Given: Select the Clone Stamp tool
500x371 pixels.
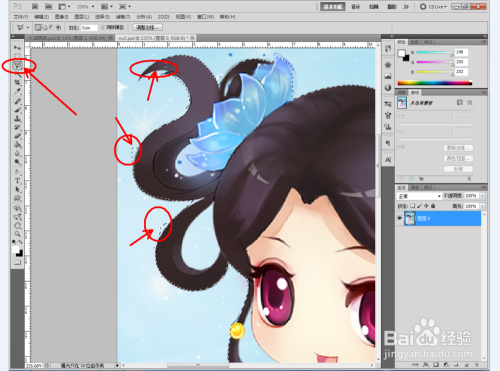Looking at the screenshot, I should (17, 118).
